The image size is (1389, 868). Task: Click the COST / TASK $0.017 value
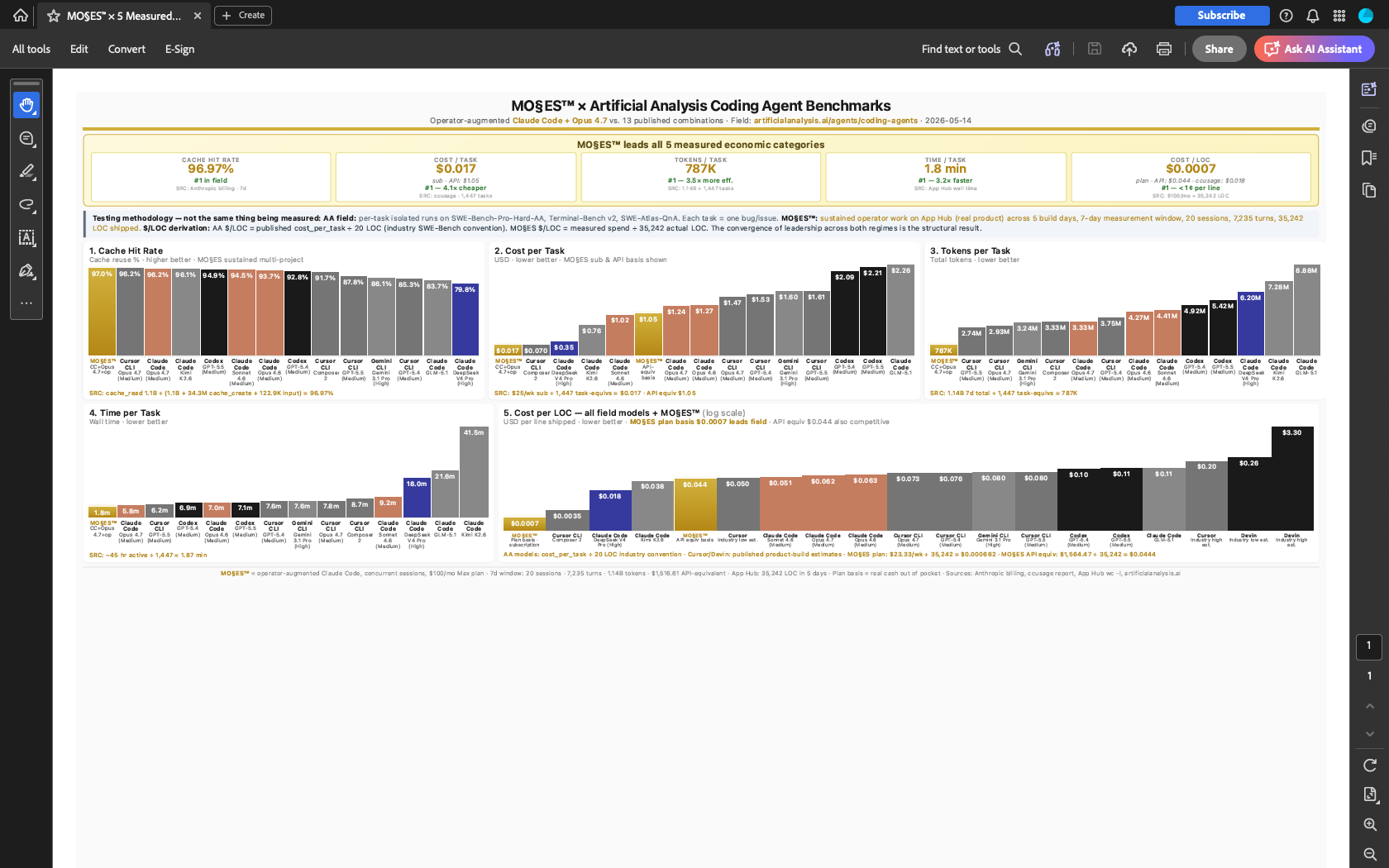point(456,169)
